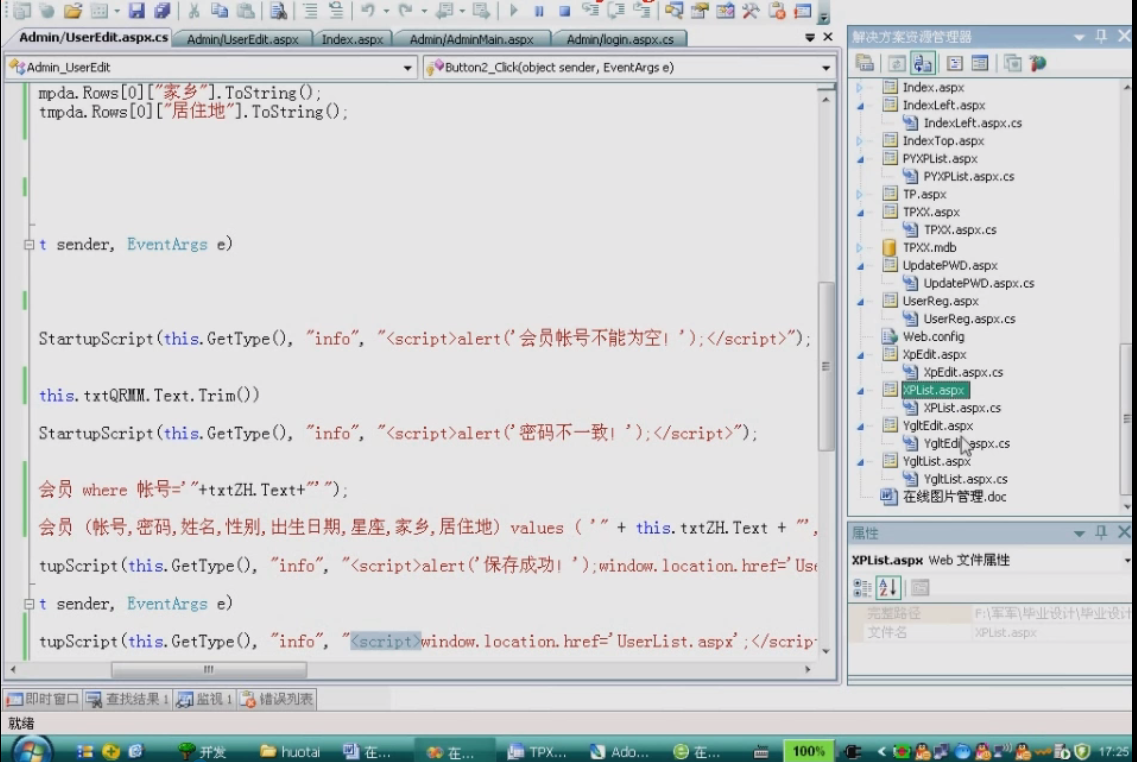Click the Find in Files toolbar icon
Screen dimensions: 1137x762
[278, 10]
